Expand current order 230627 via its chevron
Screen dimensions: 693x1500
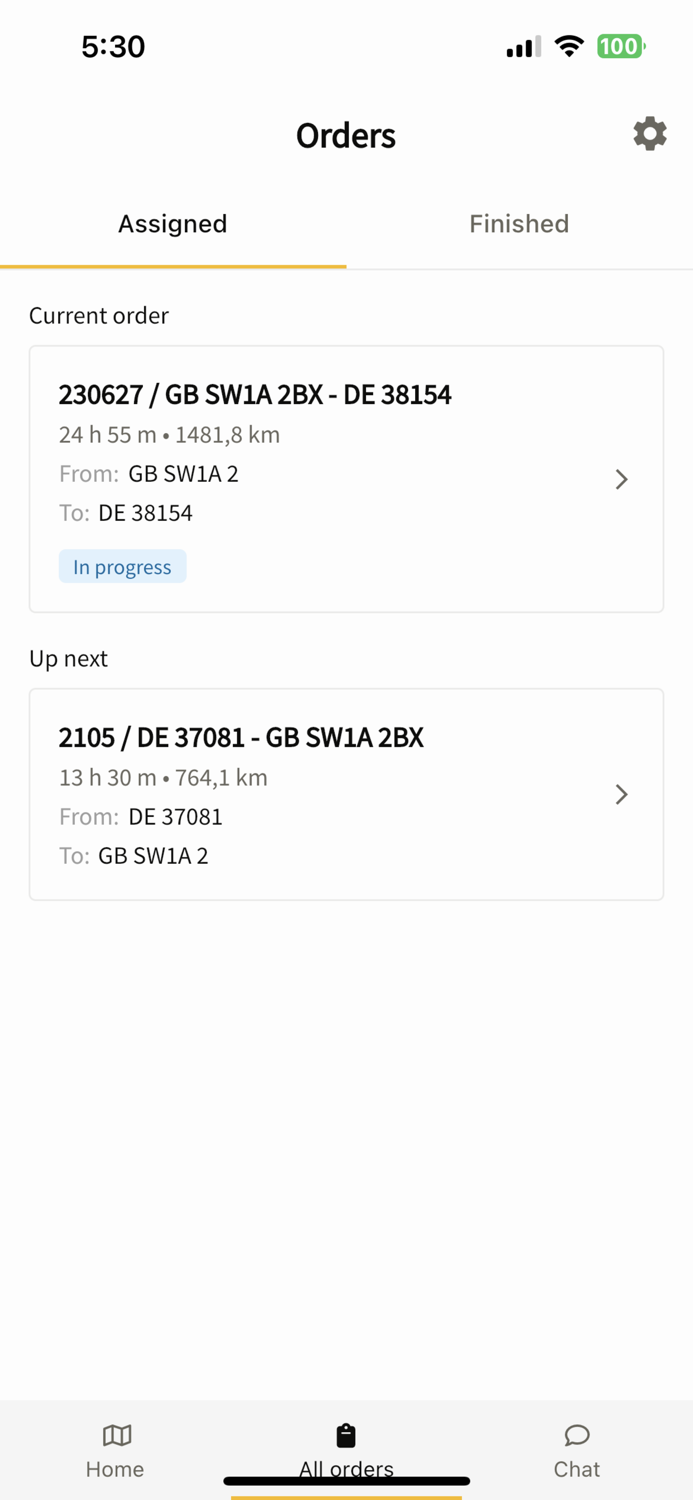tap(621, 479)
